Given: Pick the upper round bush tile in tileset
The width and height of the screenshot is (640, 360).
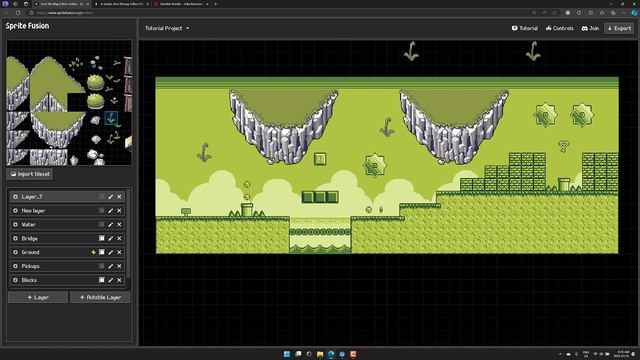Looking at the screenshot, I should [x=96, y=82].
